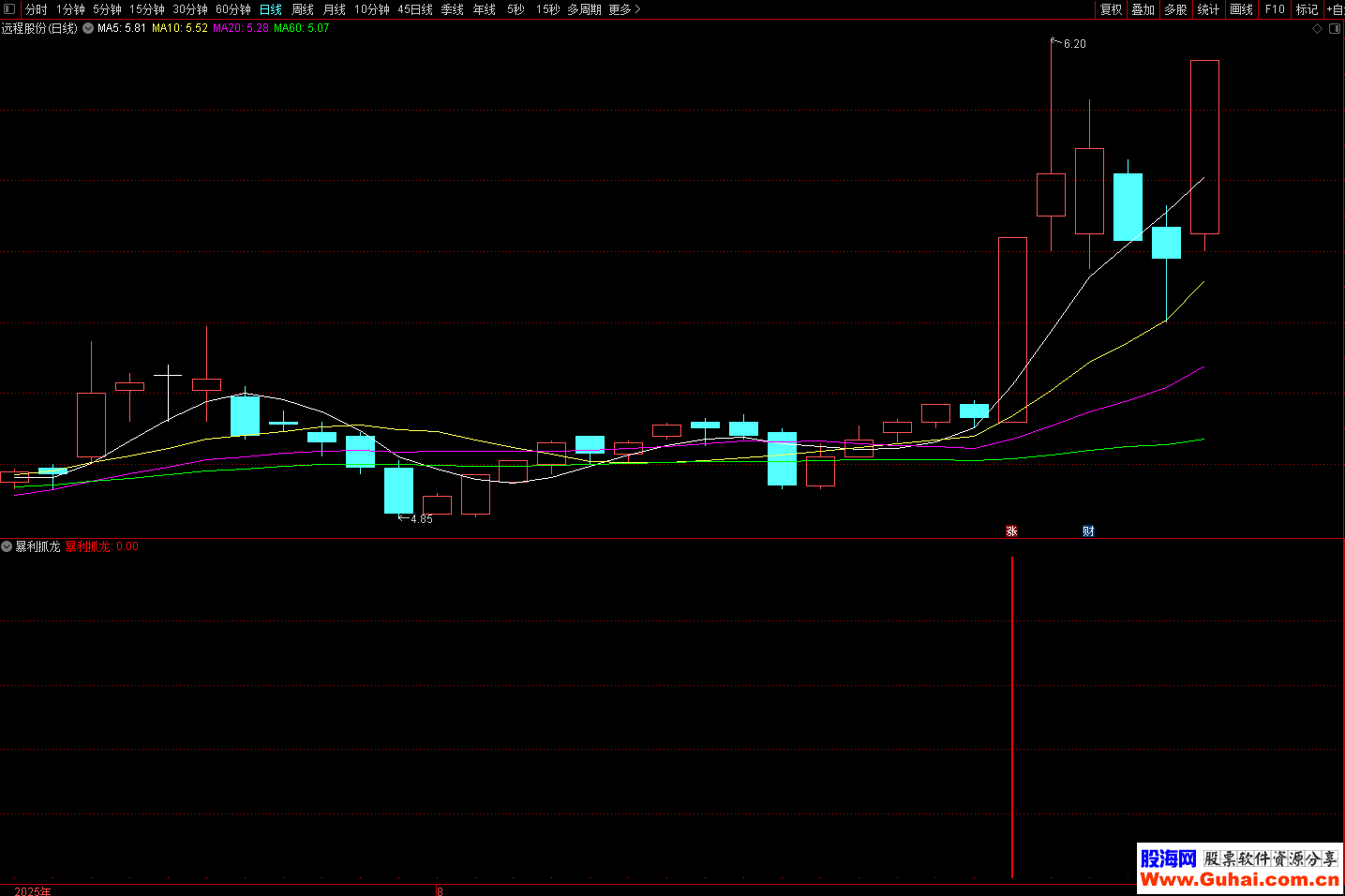Select the 季线 quarterly tab
Screen dimensions: 1345x896
tap(453, 9)
